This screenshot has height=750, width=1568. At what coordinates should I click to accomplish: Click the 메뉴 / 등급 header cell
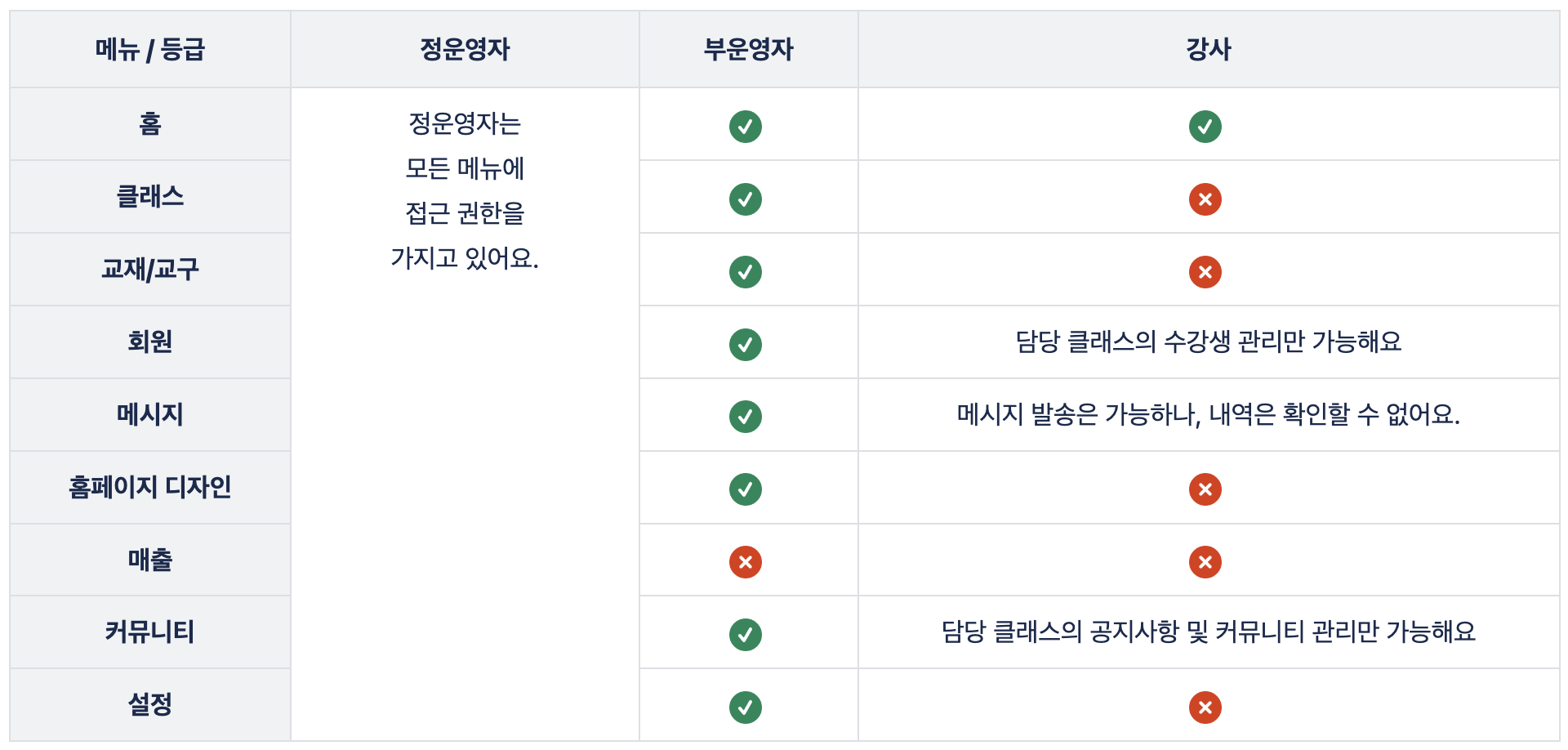pos(150,49)
